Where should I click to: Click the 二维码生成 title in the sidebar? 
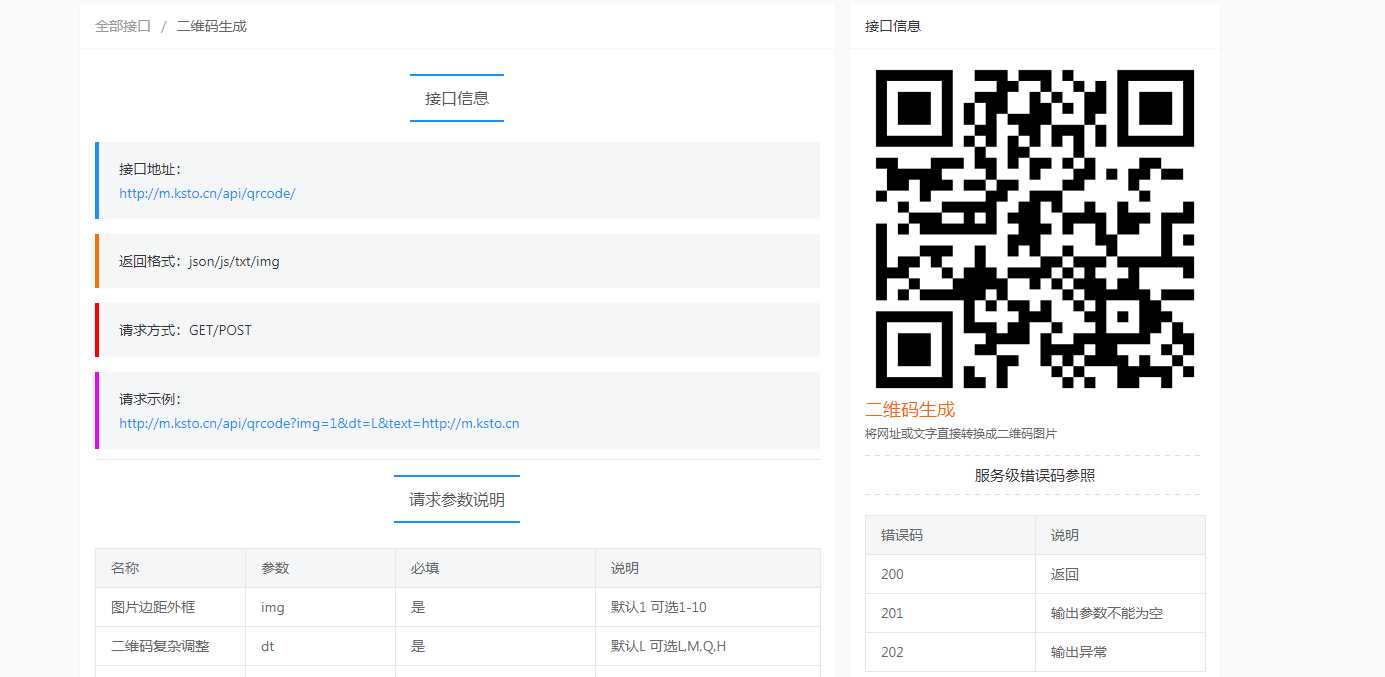910,409
